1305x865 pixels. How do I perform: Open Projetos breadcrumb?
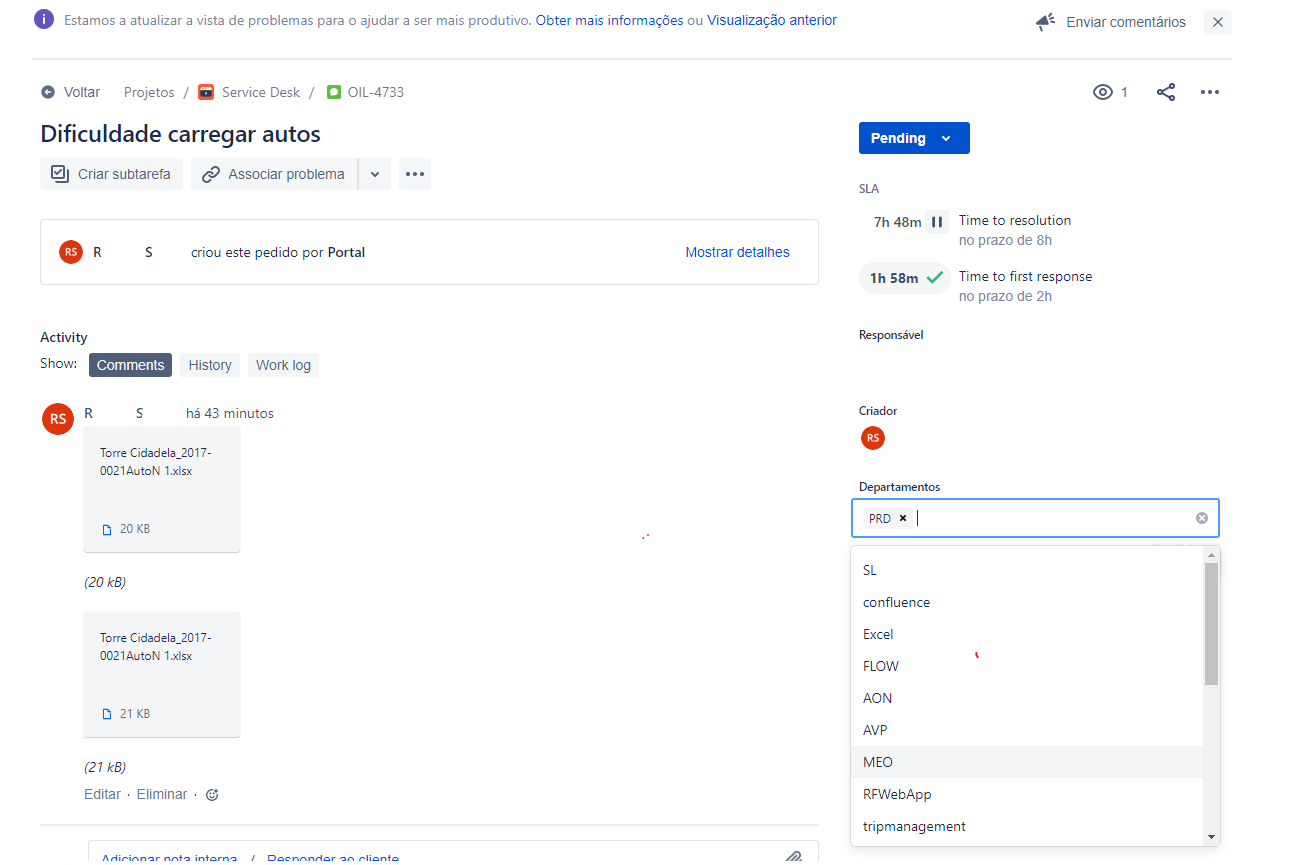coord(149,92)
